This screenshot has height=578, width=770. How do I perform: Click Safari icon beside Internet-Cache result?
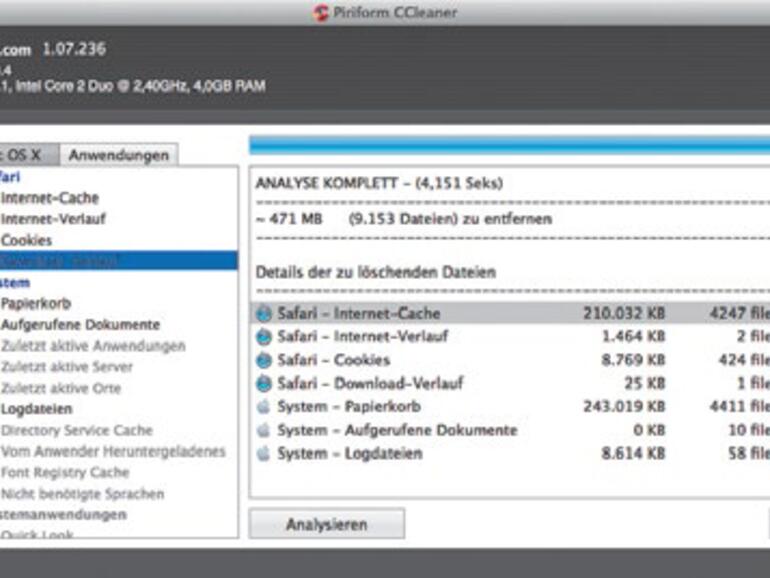click(264, 313)
